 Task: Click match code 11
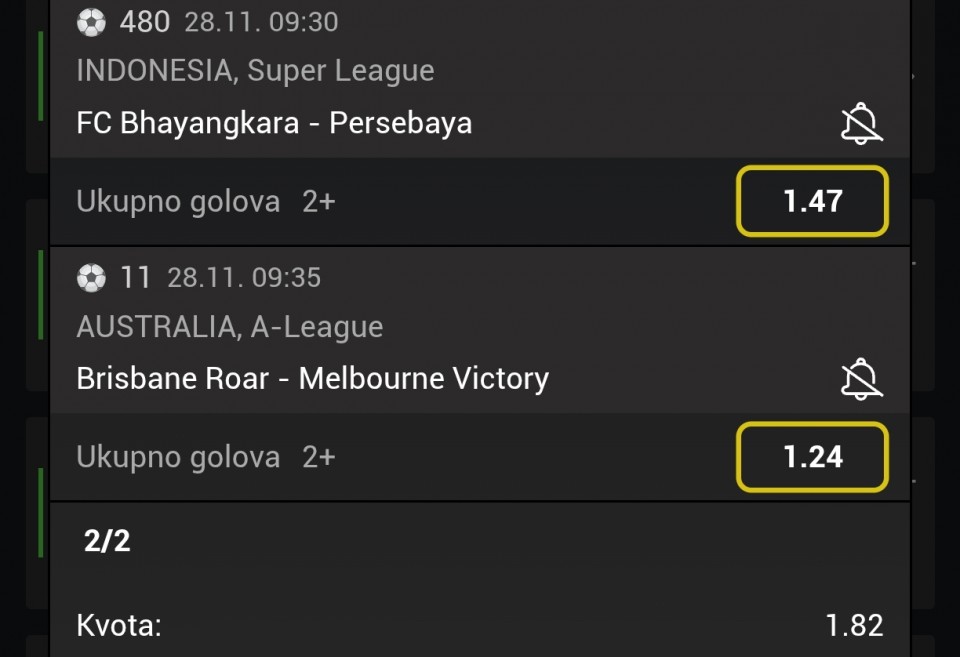tap(135, 278)
